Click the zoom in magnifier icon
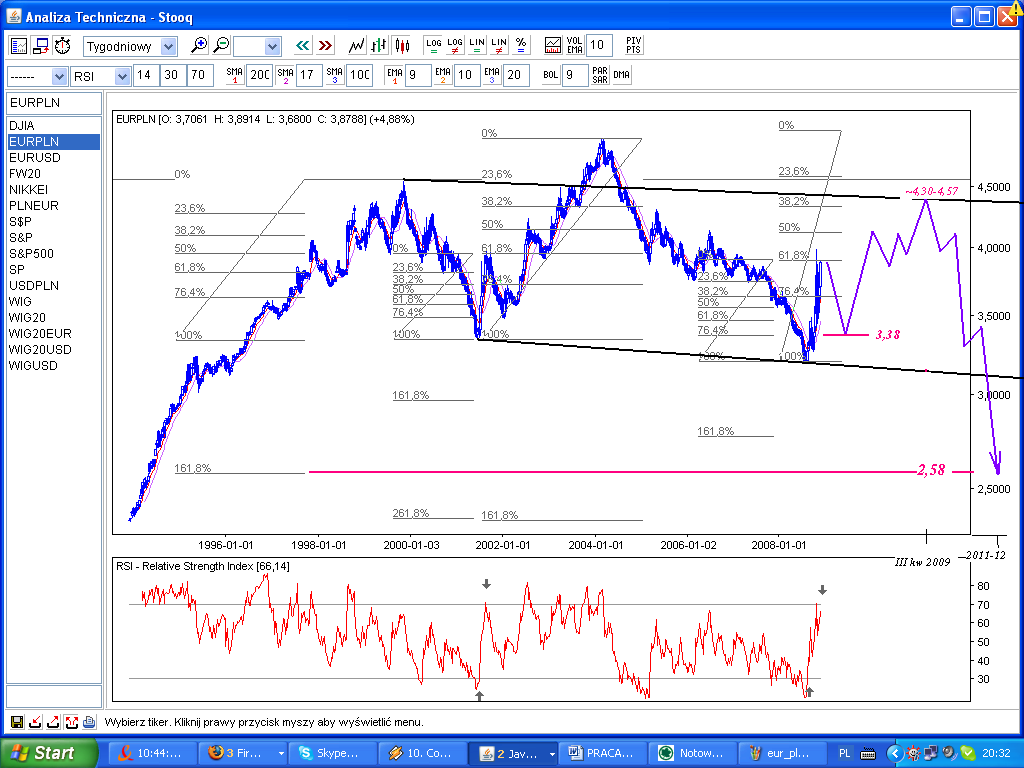 pos(199,46)
